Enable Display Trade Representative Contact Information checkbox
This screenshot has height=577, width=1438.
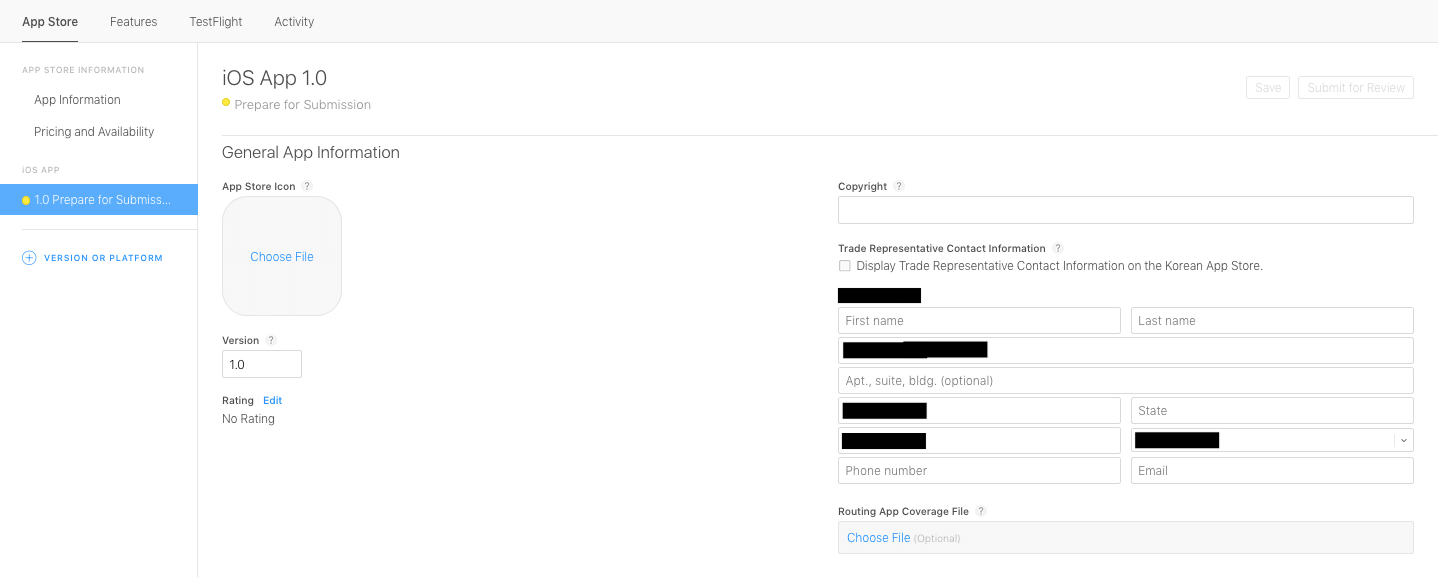(x=845, y=266)
